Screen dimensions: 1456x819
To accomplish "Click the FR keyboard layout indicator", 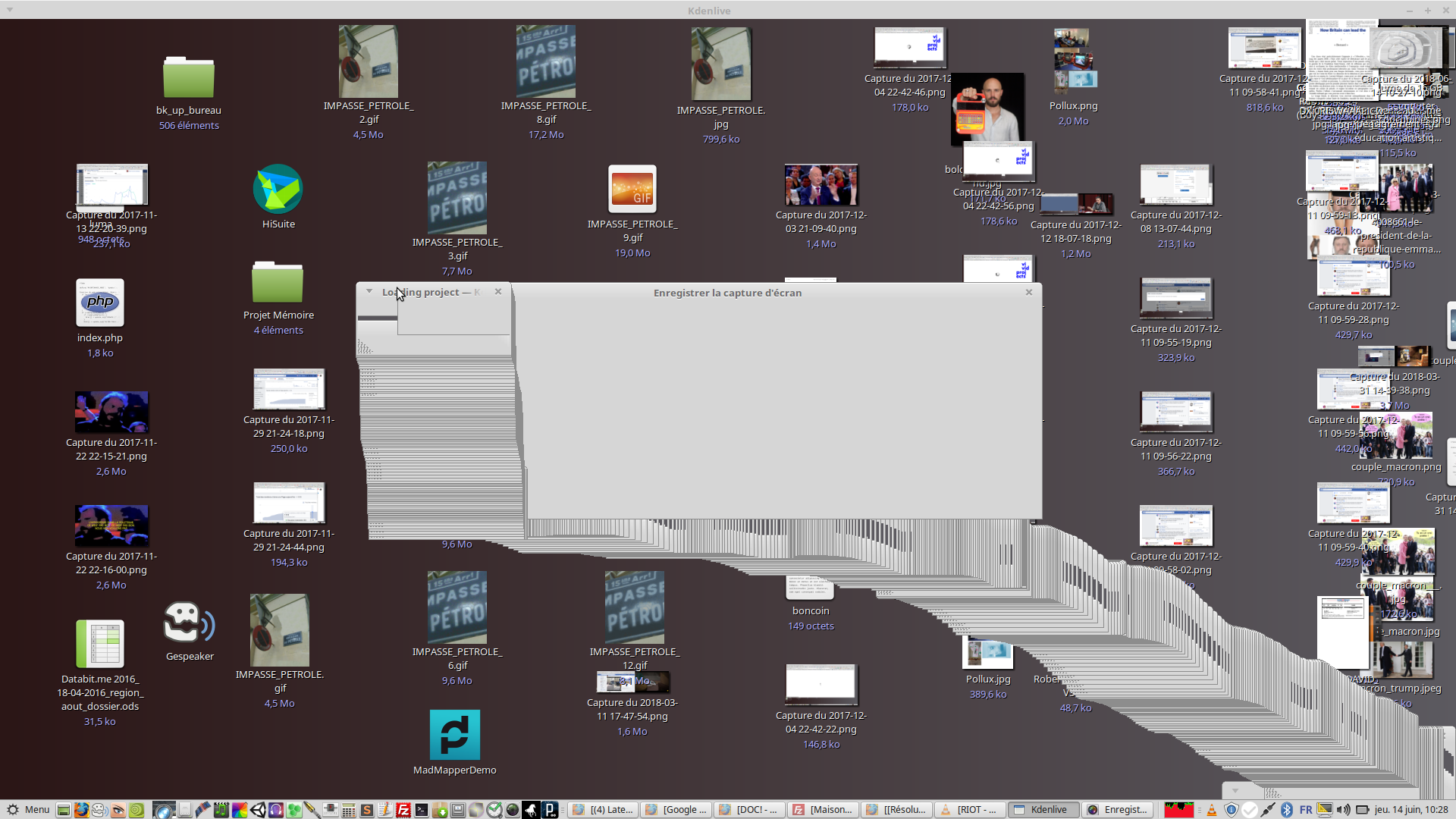I will pyautogui.click(x=1305, y=810).
